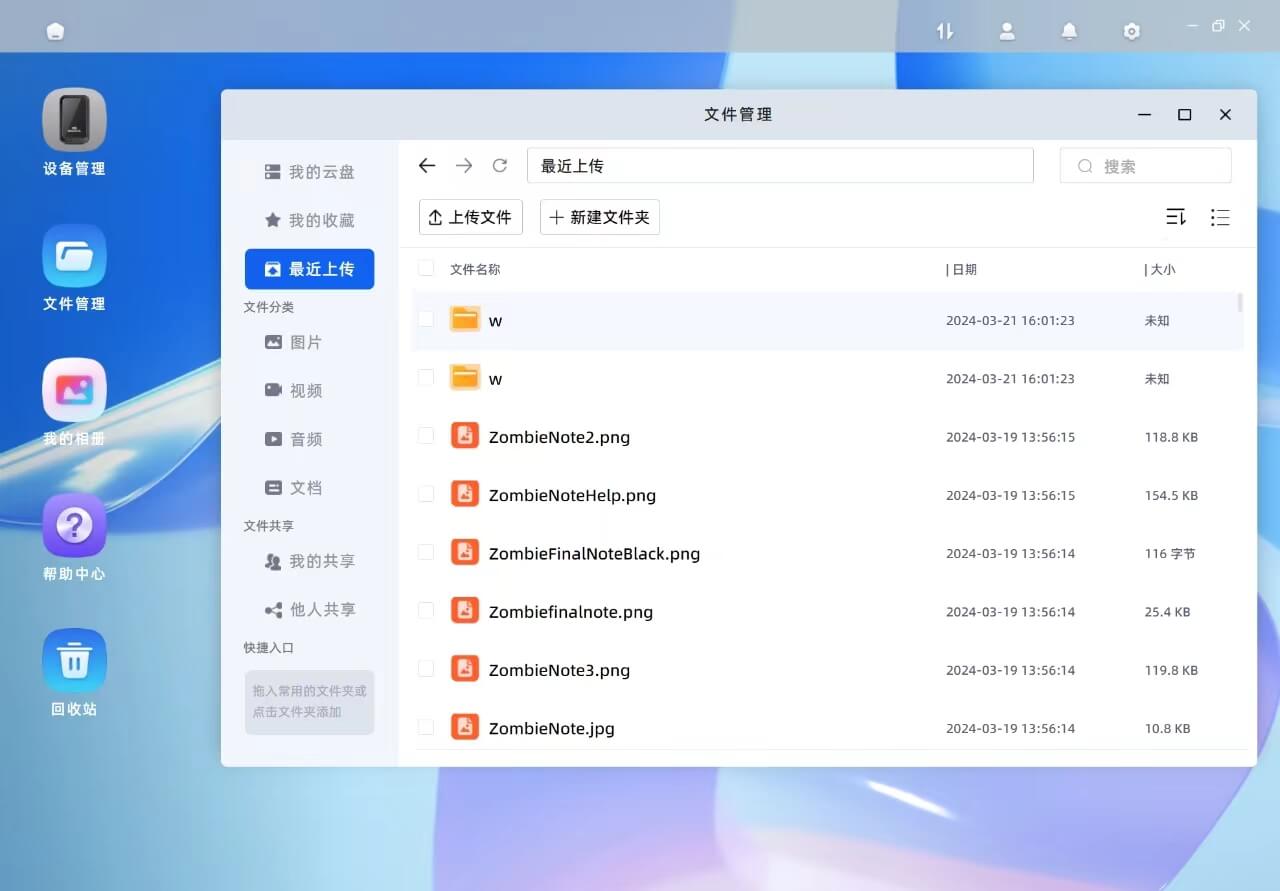Select 我的云盘 in the sidebar
Screen dimensions: 1280x891
point(309,172)
